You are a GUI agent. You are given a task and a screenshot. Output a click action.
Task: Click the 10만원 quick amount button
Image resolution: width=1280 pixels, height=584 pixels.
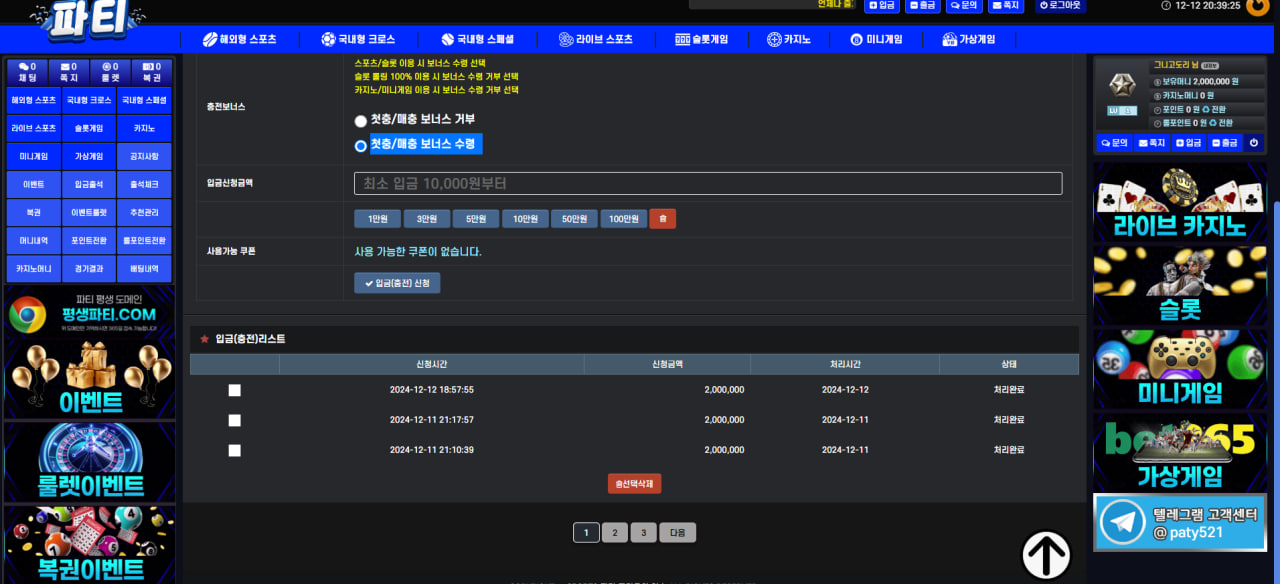(525, 219)
